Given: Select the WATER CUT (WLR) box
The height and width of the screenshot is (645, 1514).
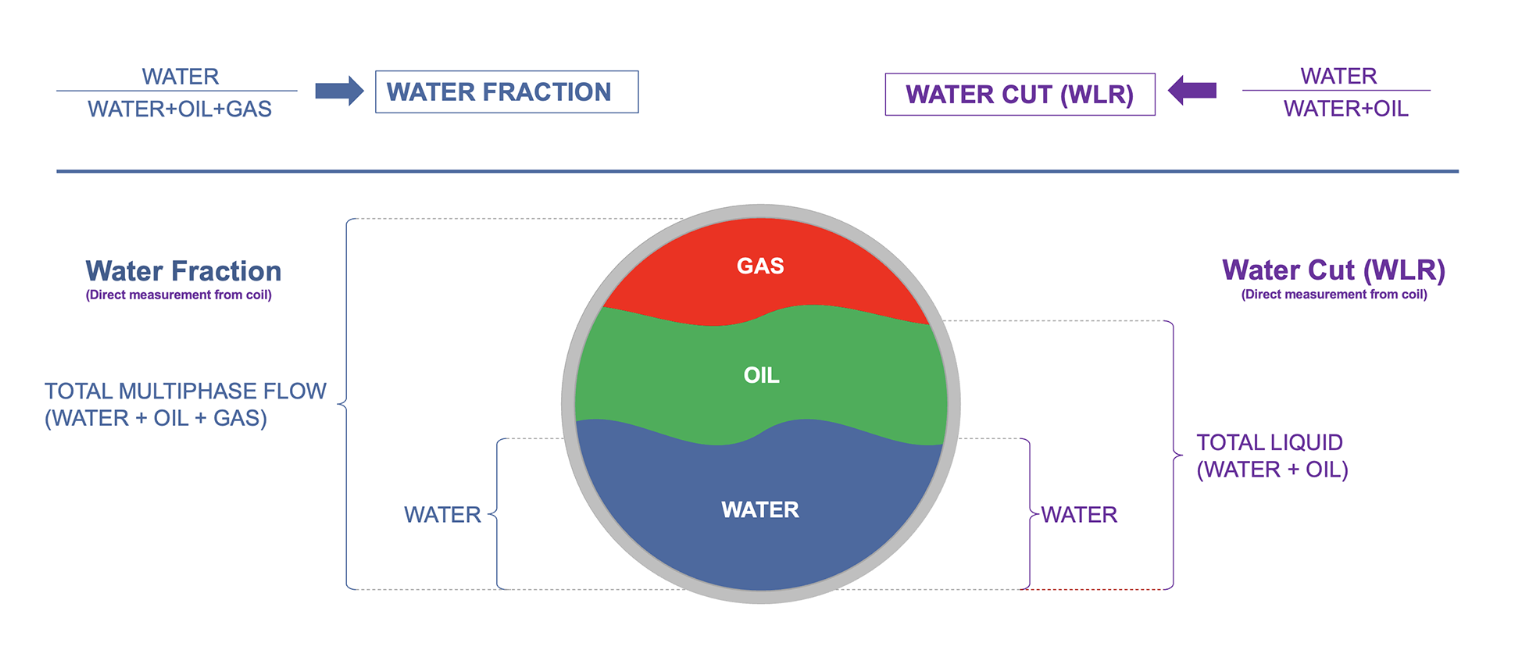Looking at the screenshot, I should coord(1019,94).
